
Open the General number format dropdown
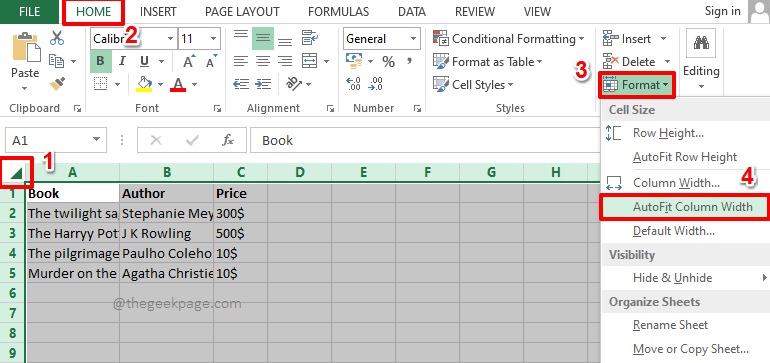click(x=414, y=39)
